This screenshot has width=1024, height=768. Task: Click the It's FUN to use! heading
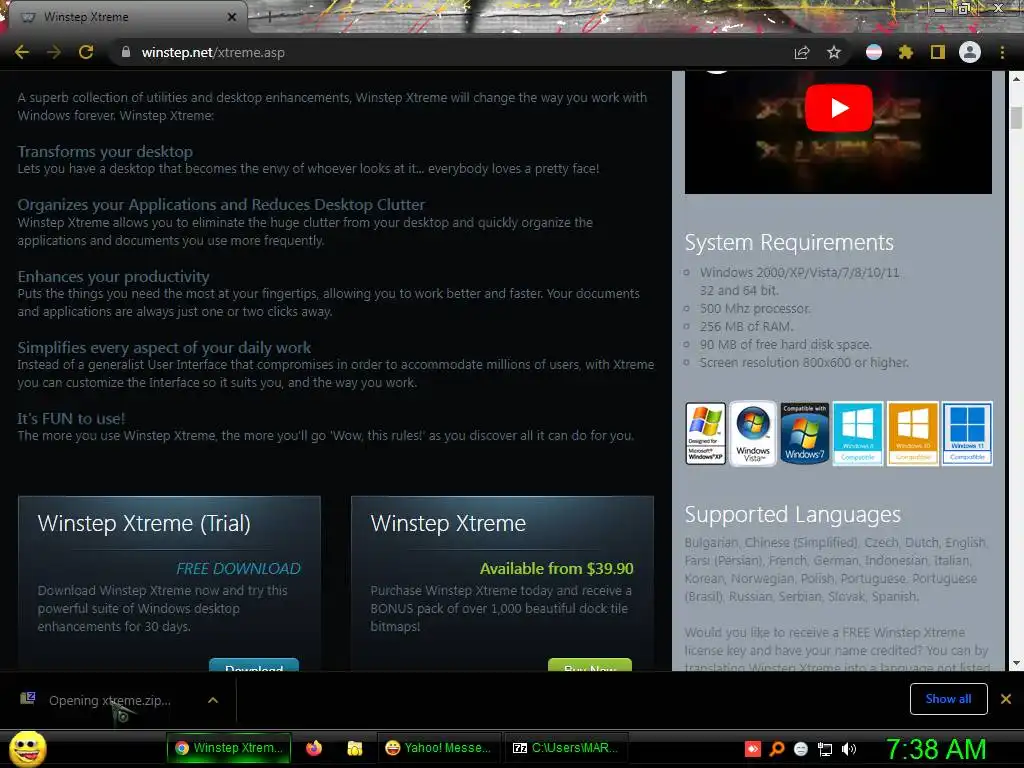(x=71, y=419)
